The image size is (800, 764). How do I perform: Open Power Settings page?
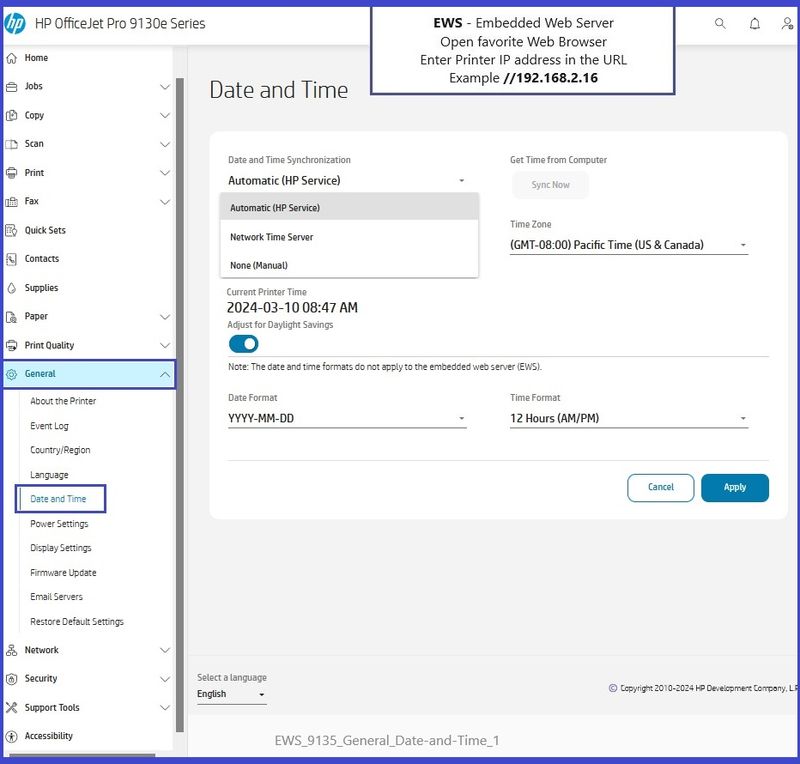click(x=59, y=524)
